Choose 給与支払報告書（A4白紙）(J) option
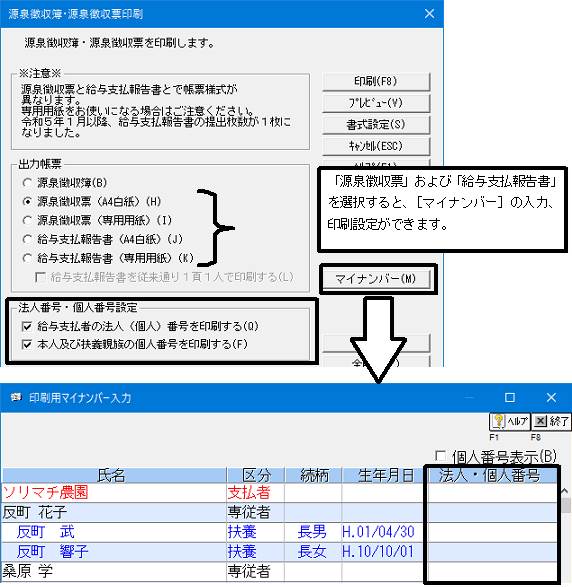Viewport: 572px width, 587px height. (27, 239)
